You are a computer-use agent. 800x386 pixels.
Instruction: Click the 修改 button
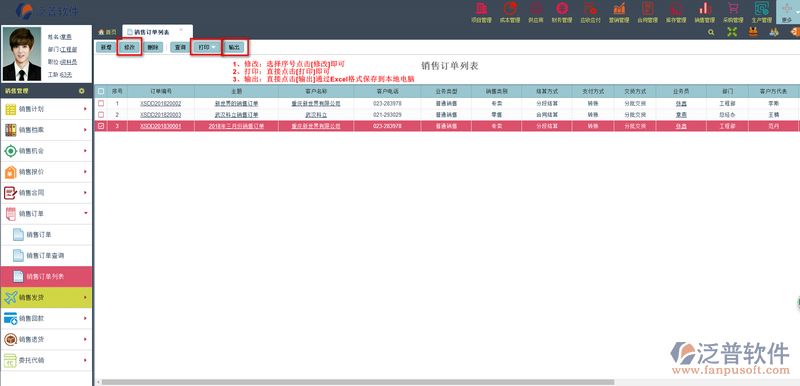click(130, 47)
